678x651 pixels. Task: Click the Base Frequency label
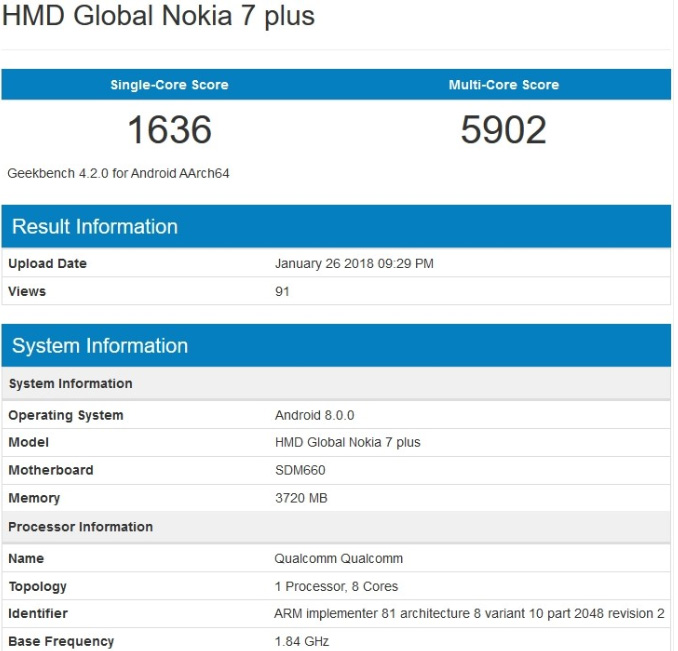coord(61,641)
